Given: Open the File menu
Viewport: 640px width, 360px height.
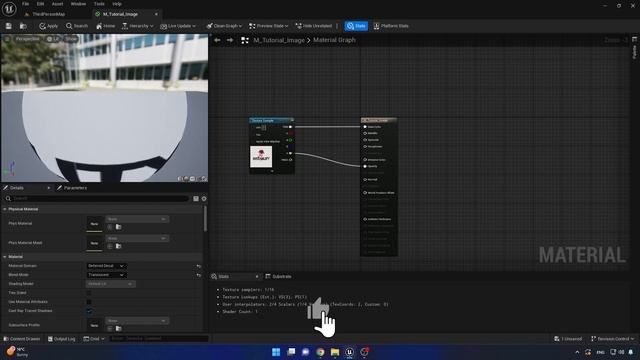Looking at the screenshot, I should click(25, 4).
